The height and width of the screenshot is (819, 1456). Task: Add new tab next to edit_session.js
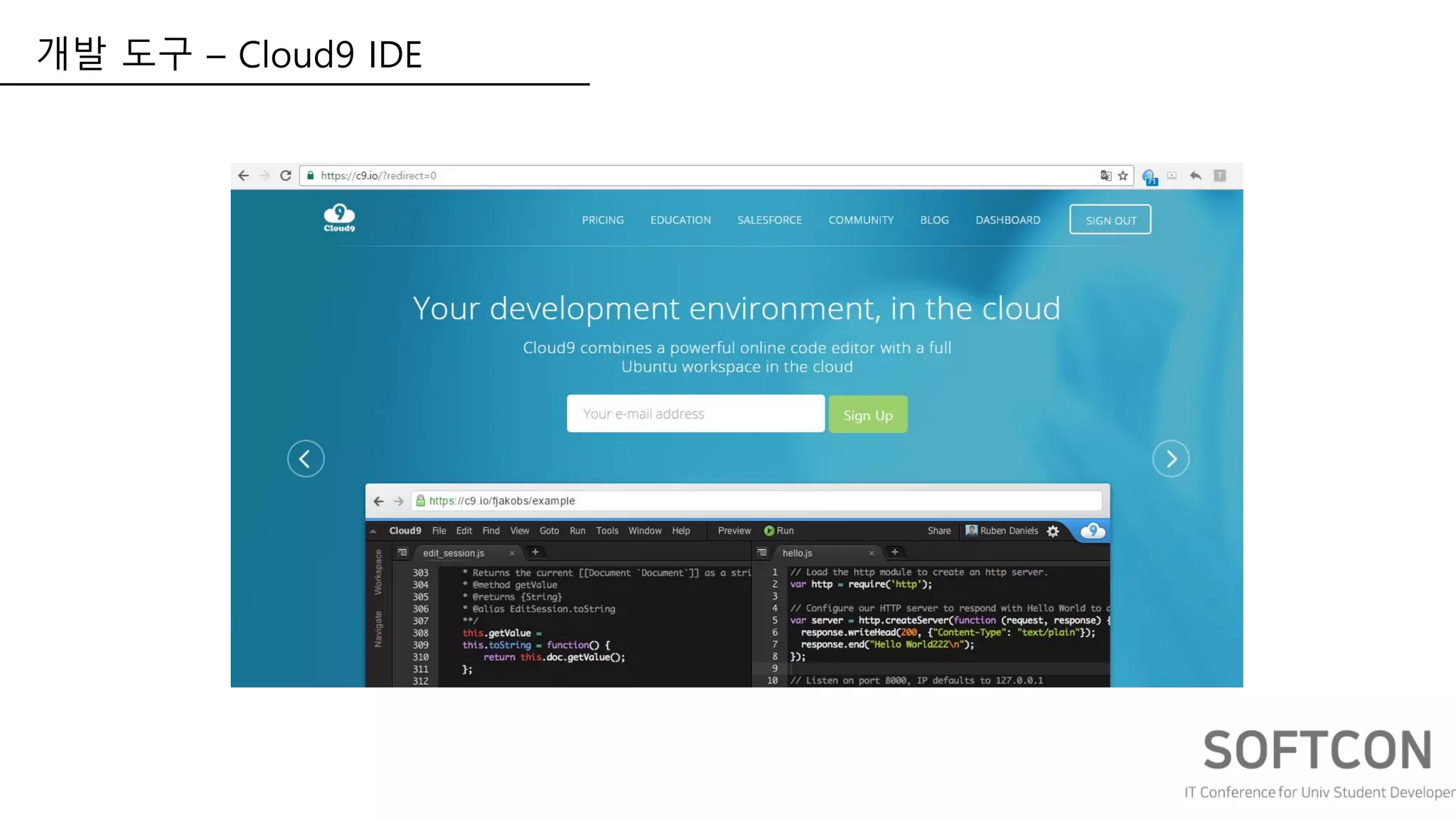point(535,552)
